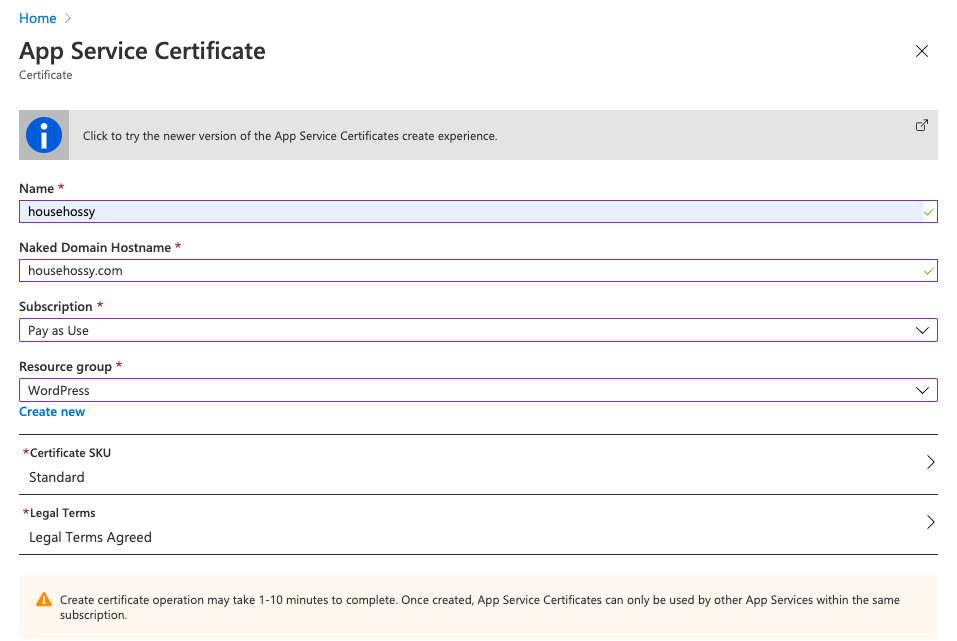Open the Subscription dropdown
Image resolution: width=957 pixels, height=641 pixels.
tap(478, 330)
